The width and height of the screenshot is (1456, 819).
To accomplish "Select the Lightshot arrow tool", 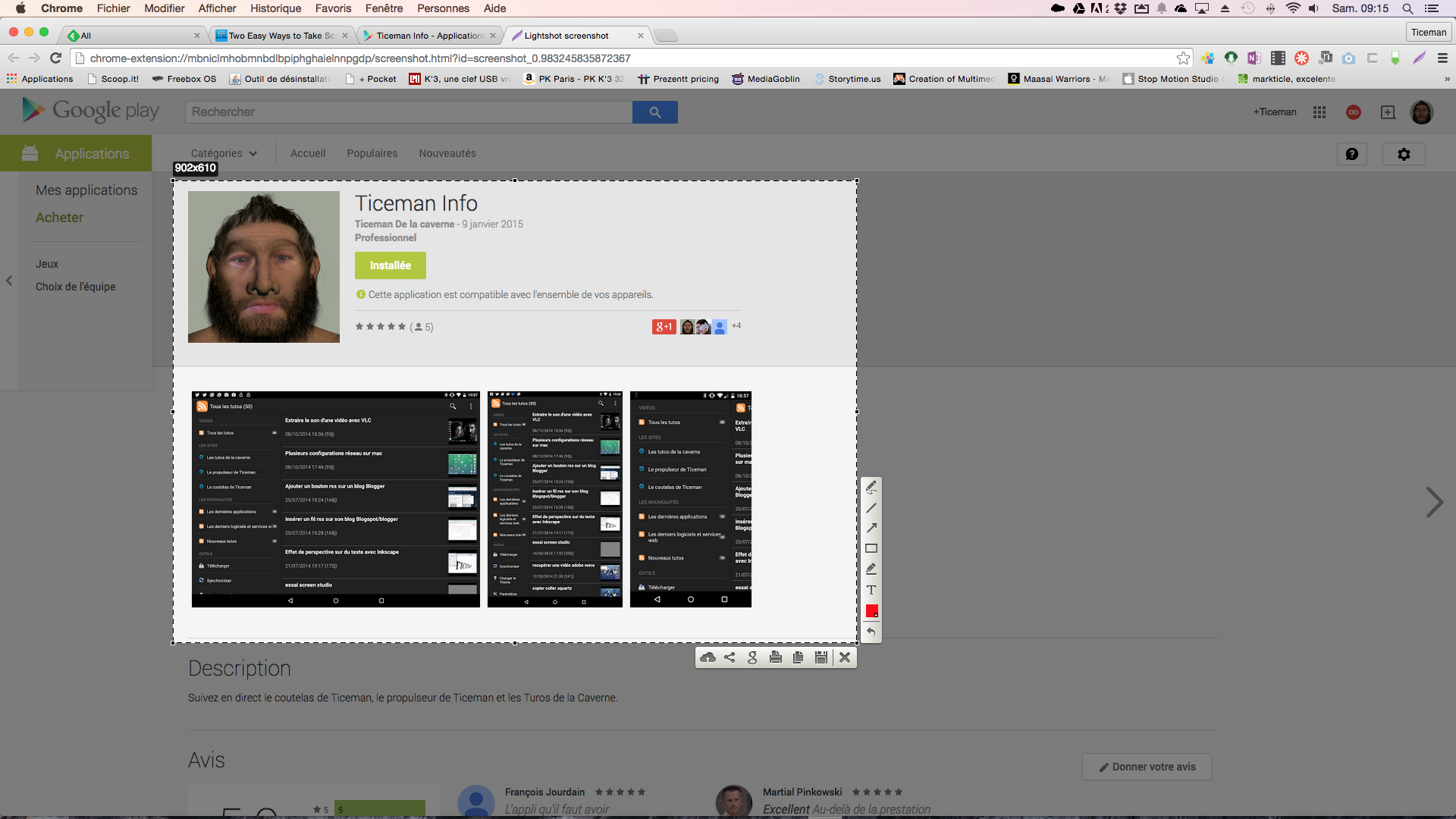I will click(x=871, y=528).
